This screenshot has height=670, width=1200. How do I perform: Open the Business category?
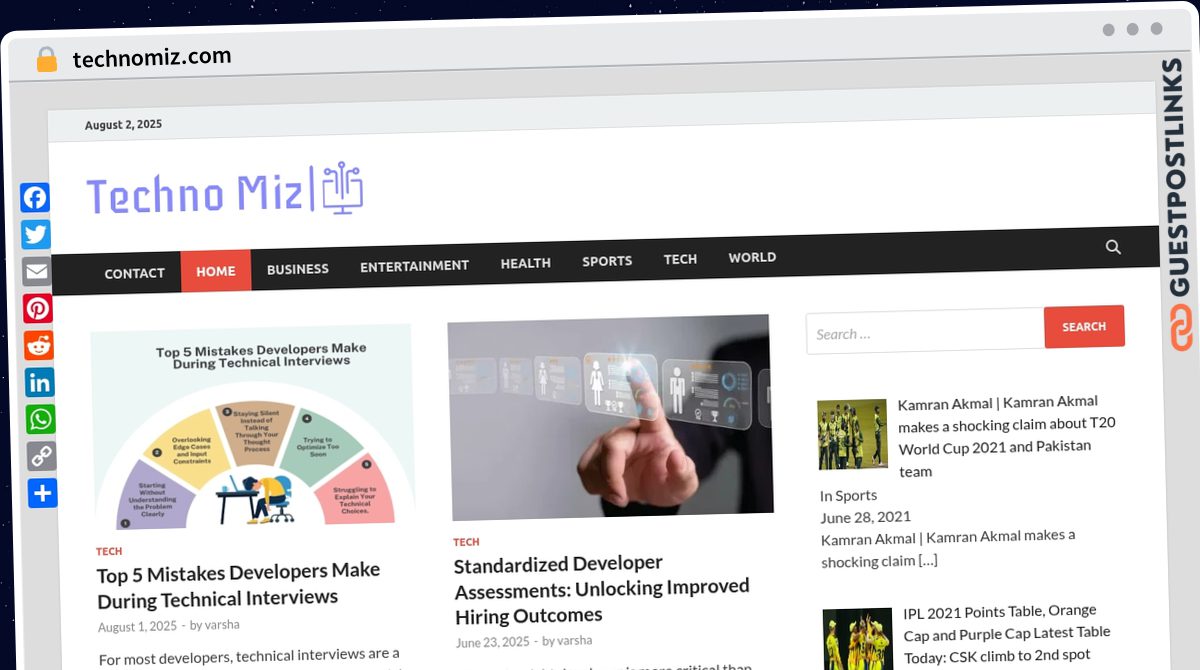point(298,269)
